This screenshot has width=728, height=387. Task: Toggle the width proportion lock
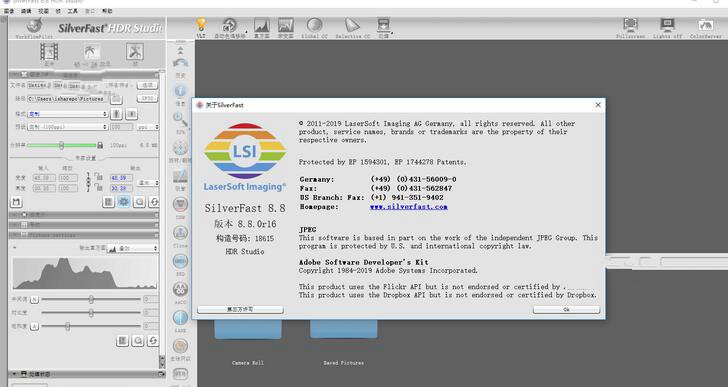98,177
